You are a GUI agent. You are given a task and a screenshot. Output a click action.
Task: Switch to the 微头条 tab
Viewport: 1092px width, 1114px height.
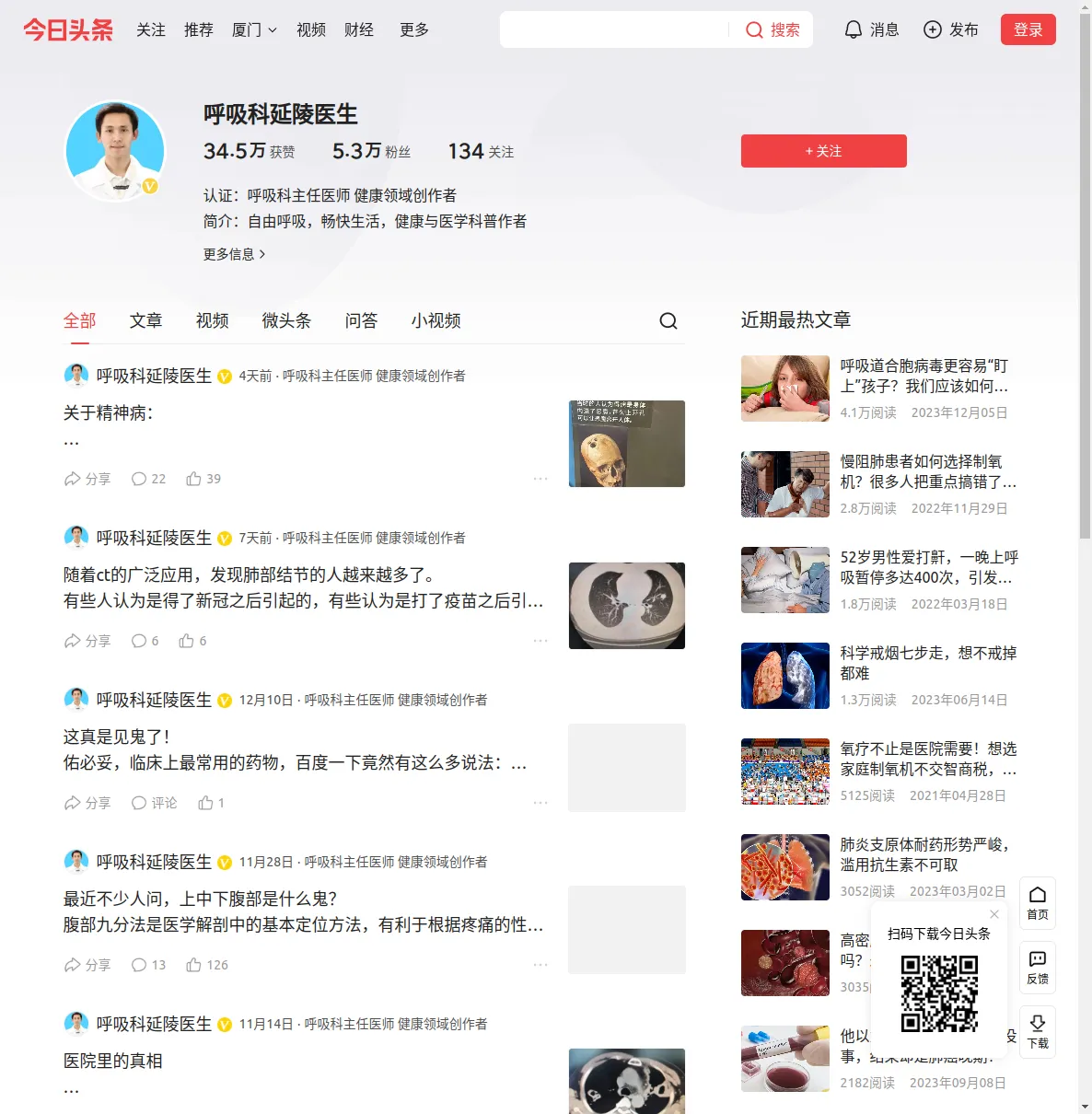tap(287, 320)
